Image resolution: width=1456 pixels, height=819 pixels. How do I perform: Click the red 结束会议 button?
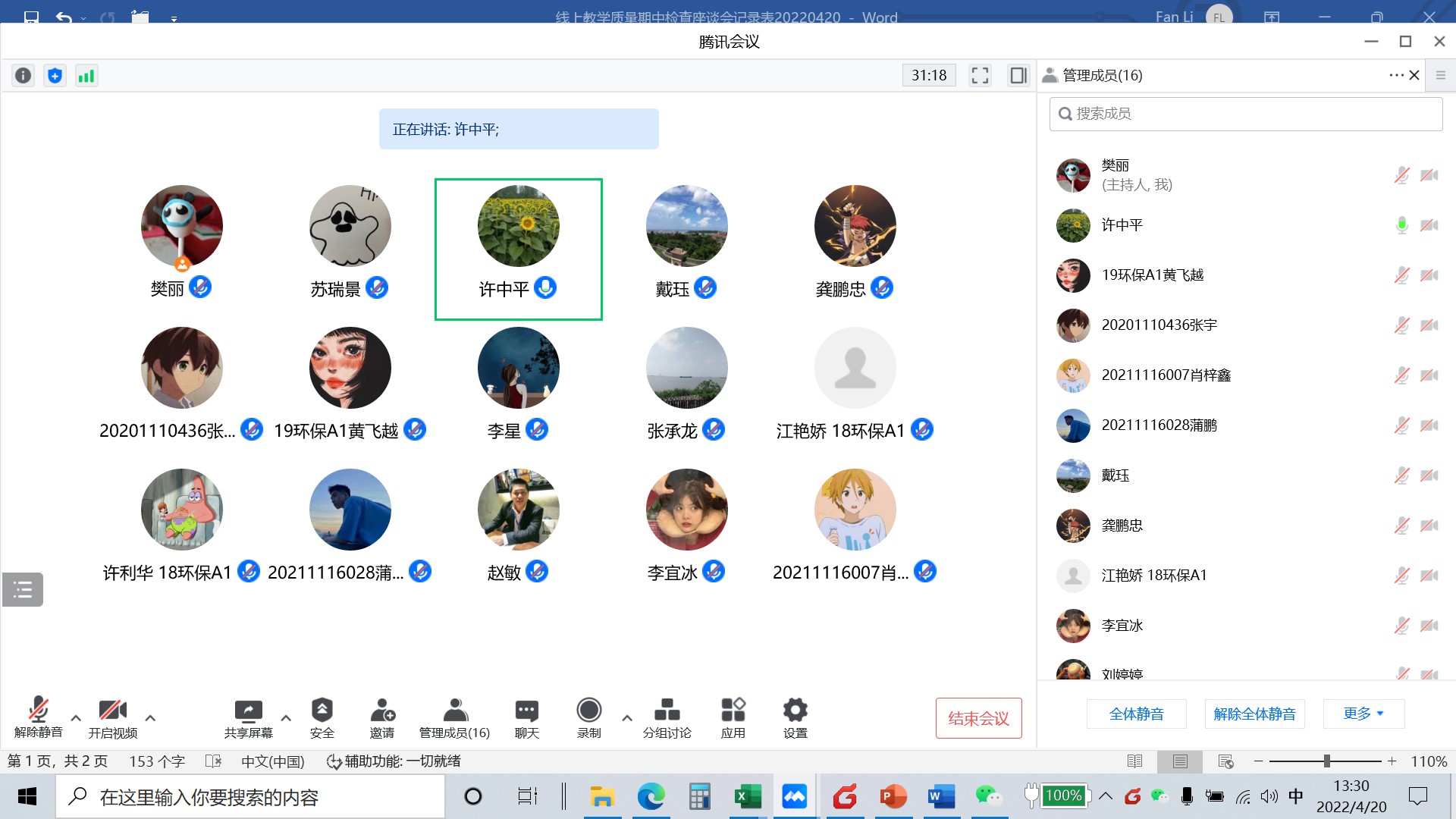[x=978, y=718]
